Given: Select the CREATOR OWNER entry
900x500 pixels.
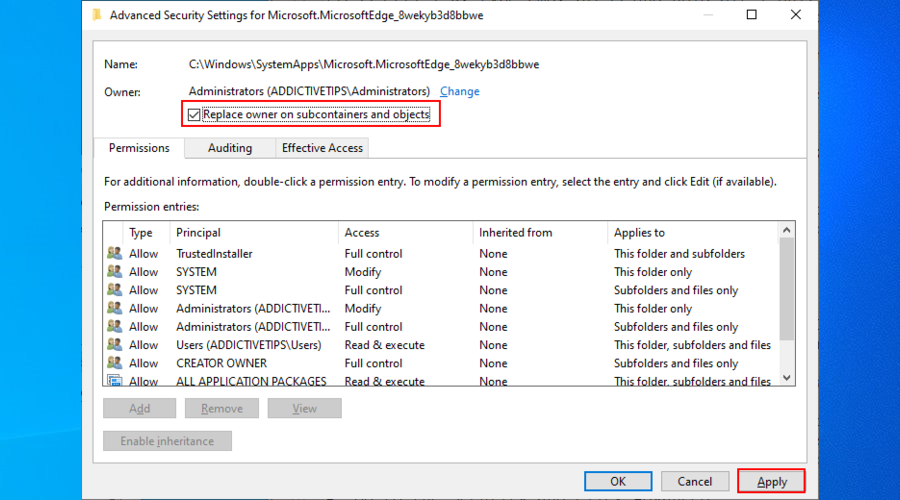Looking at the screenshot, I should (x=441, y=363).
